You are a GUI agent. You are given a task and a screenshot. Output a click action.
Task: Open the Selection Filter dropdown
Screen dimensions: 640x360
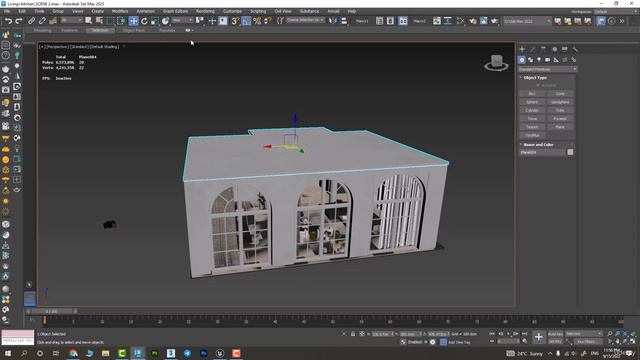71,20
